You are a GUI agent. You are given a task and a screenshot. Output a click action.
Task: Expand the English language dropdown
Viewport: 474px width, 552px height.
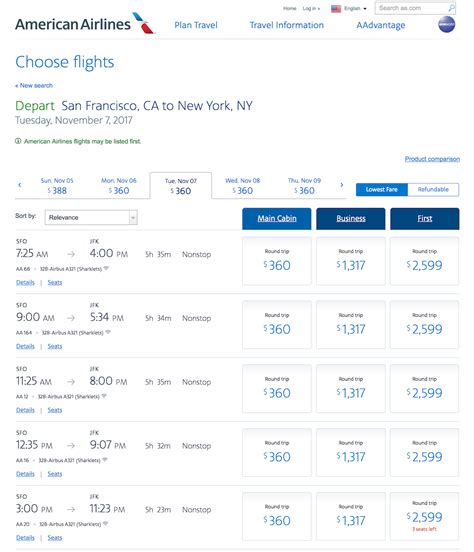(355, 8)
